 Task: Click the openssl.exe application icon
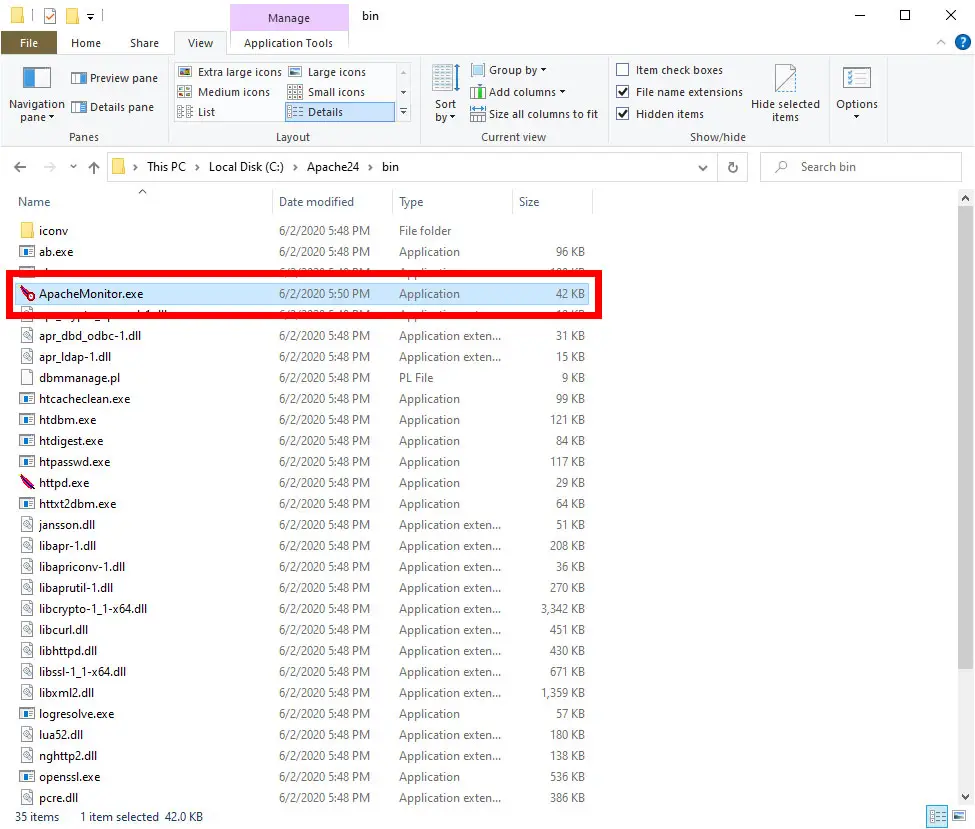coord(27,777)
